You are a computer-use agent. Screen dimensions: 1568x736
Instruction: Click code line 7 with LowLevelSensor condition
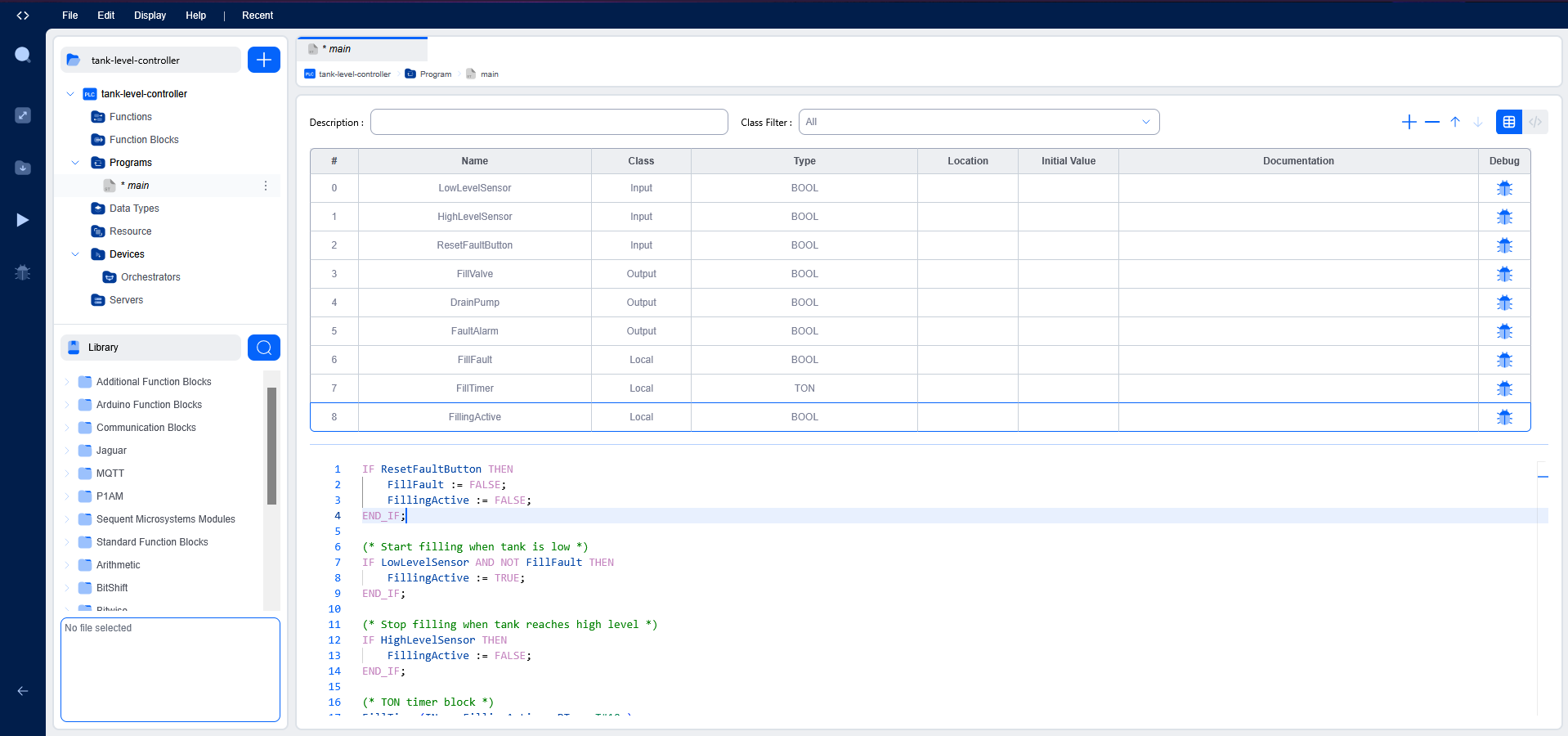point(488,563)
